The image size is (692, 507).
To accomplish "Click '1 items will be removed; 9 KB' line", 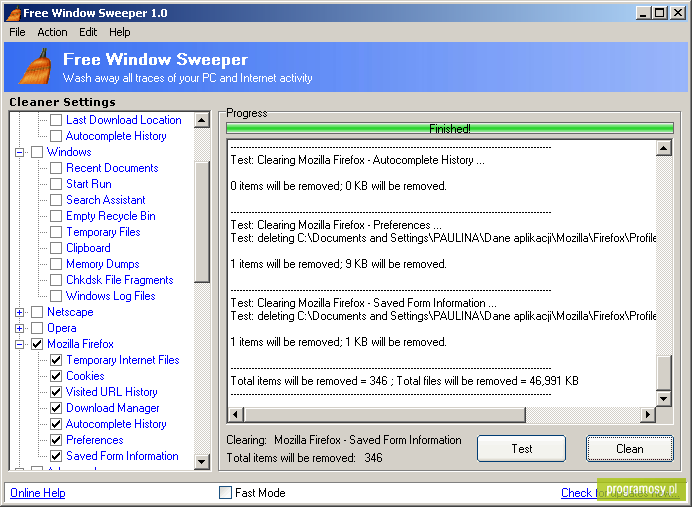I will tap(338, 264).
